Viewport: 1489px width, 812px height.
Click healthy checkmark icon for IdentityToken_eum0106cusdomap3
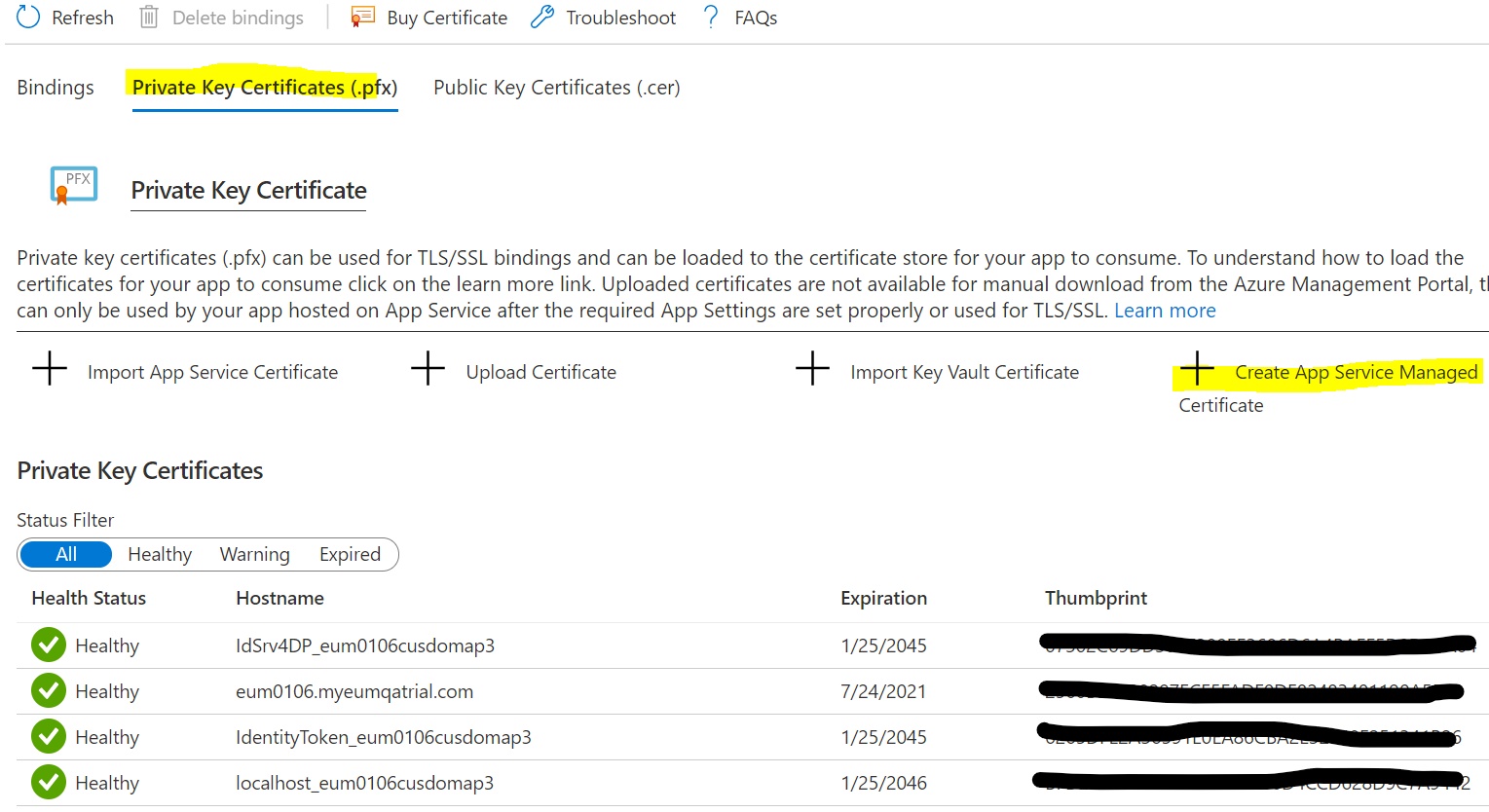(49, 736)
